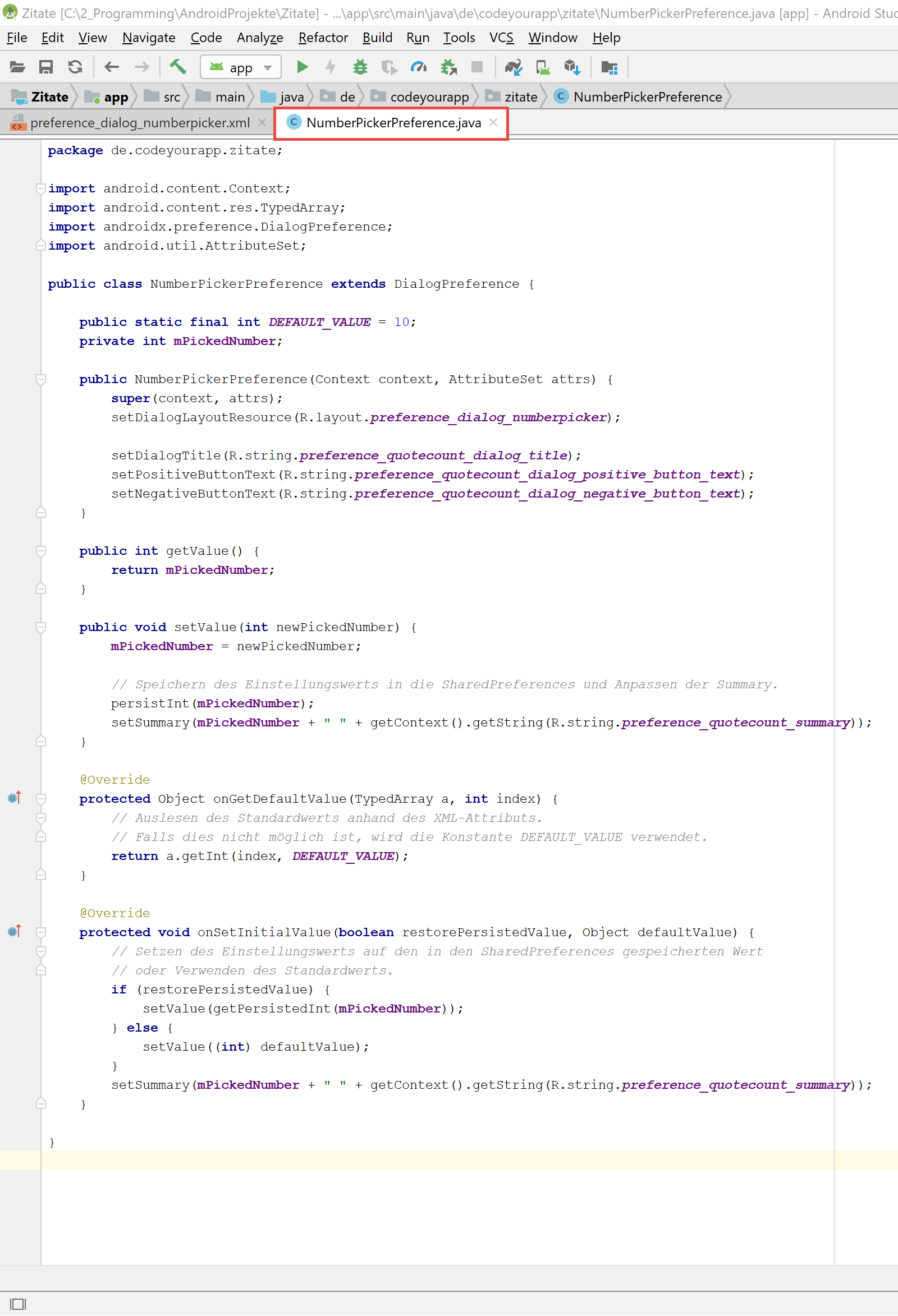Open the Edit menu
The image size is (898, 1316).
point(52,38)
